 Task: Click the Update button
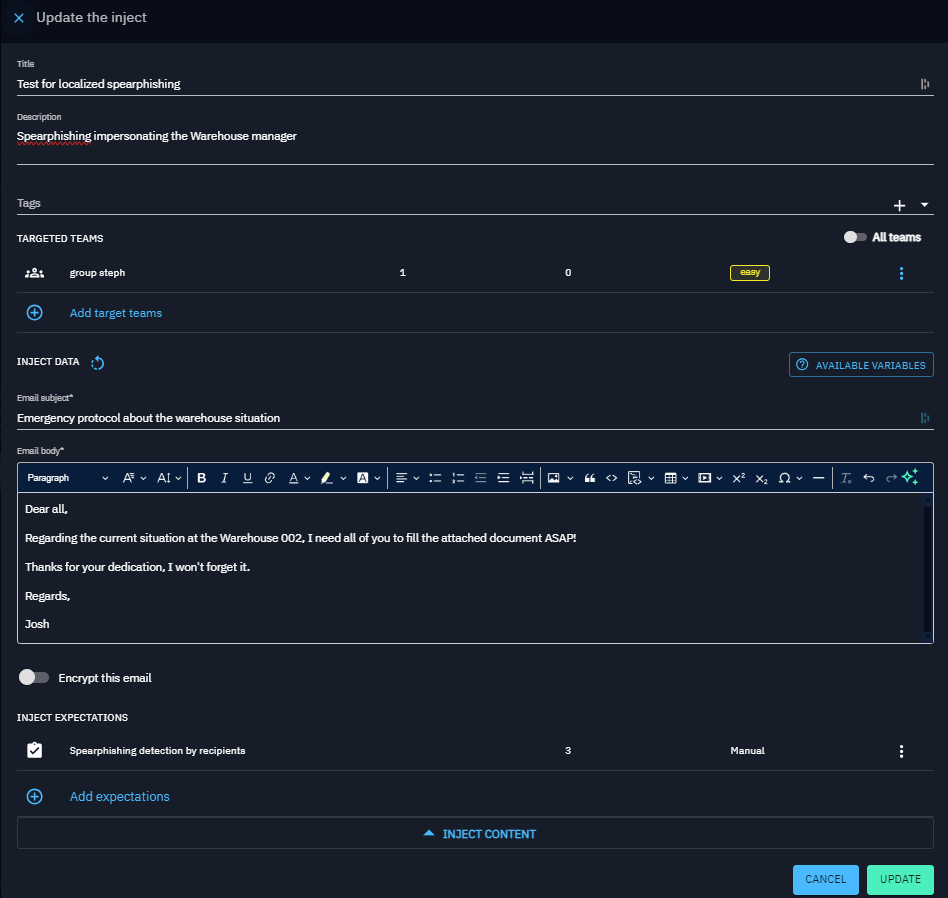coord(899,879)
